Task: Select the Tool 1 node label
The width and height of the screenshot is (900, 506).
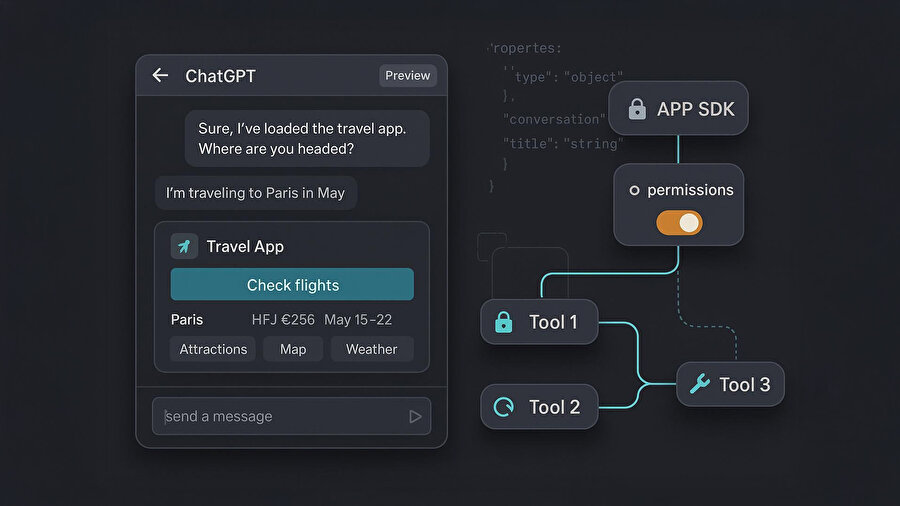Action: tap(553, 322)
